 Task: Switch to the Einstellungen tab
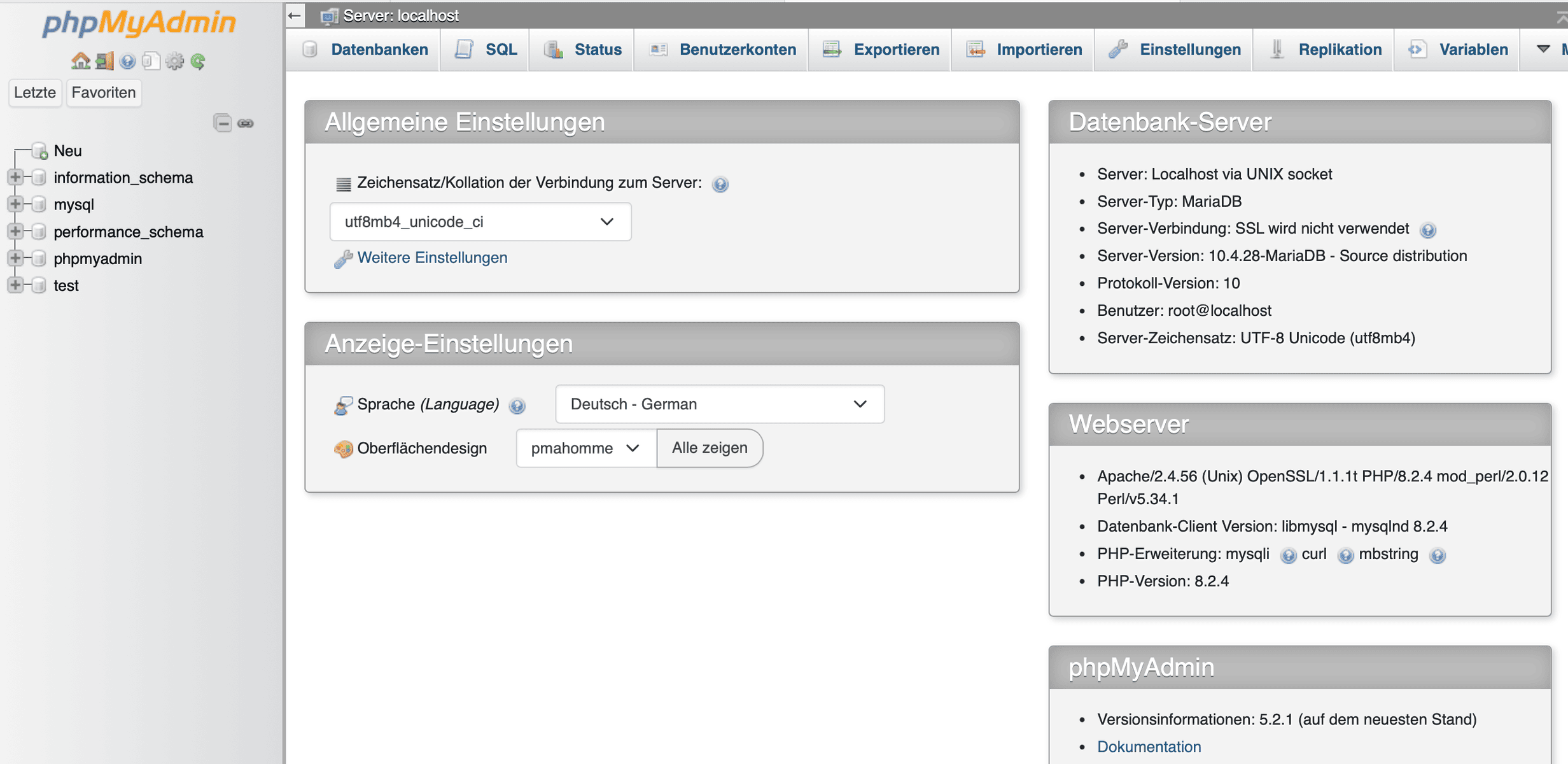point(1175,50)
